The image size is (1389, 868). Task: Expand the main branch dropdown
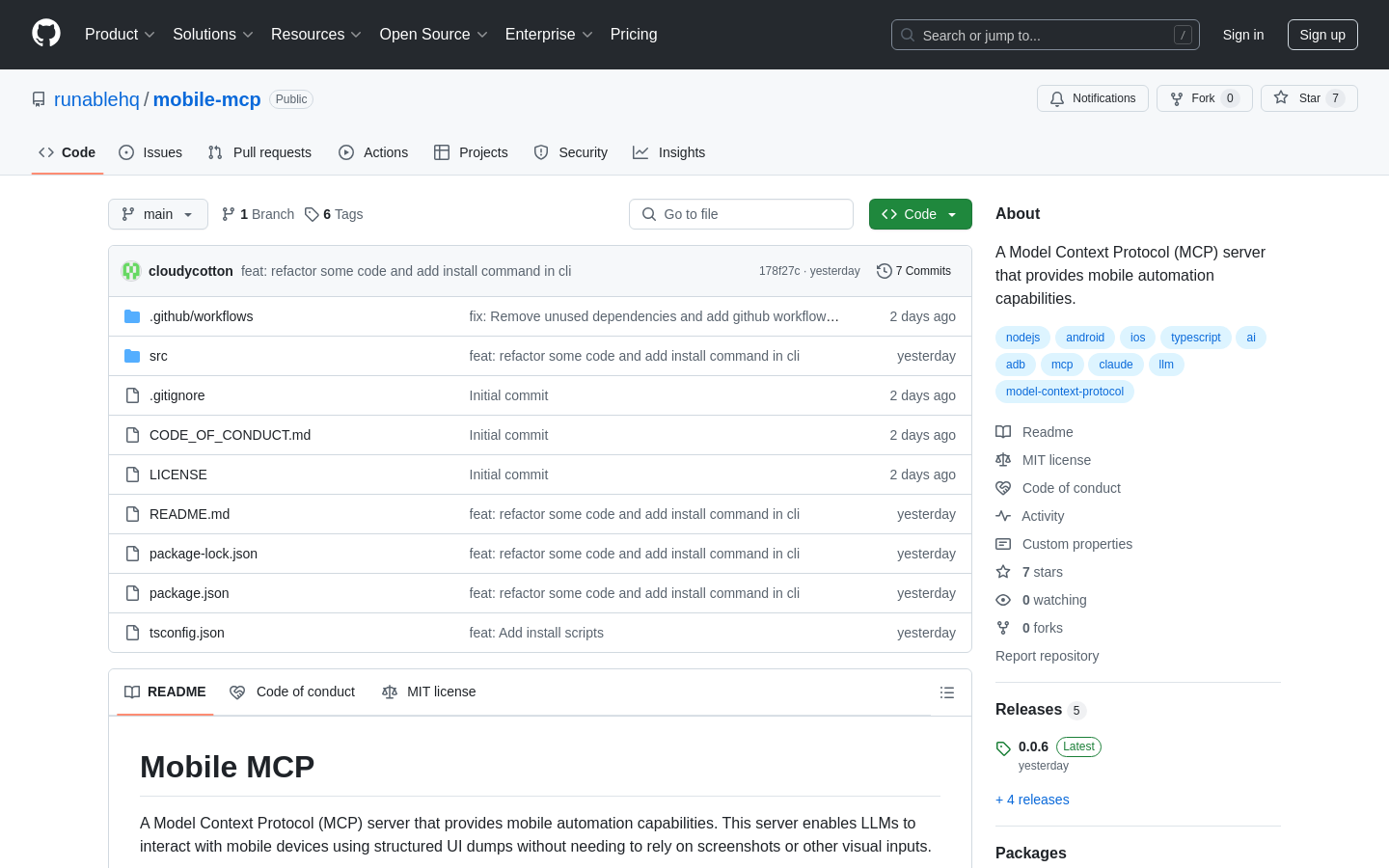[x=158, y=214]
